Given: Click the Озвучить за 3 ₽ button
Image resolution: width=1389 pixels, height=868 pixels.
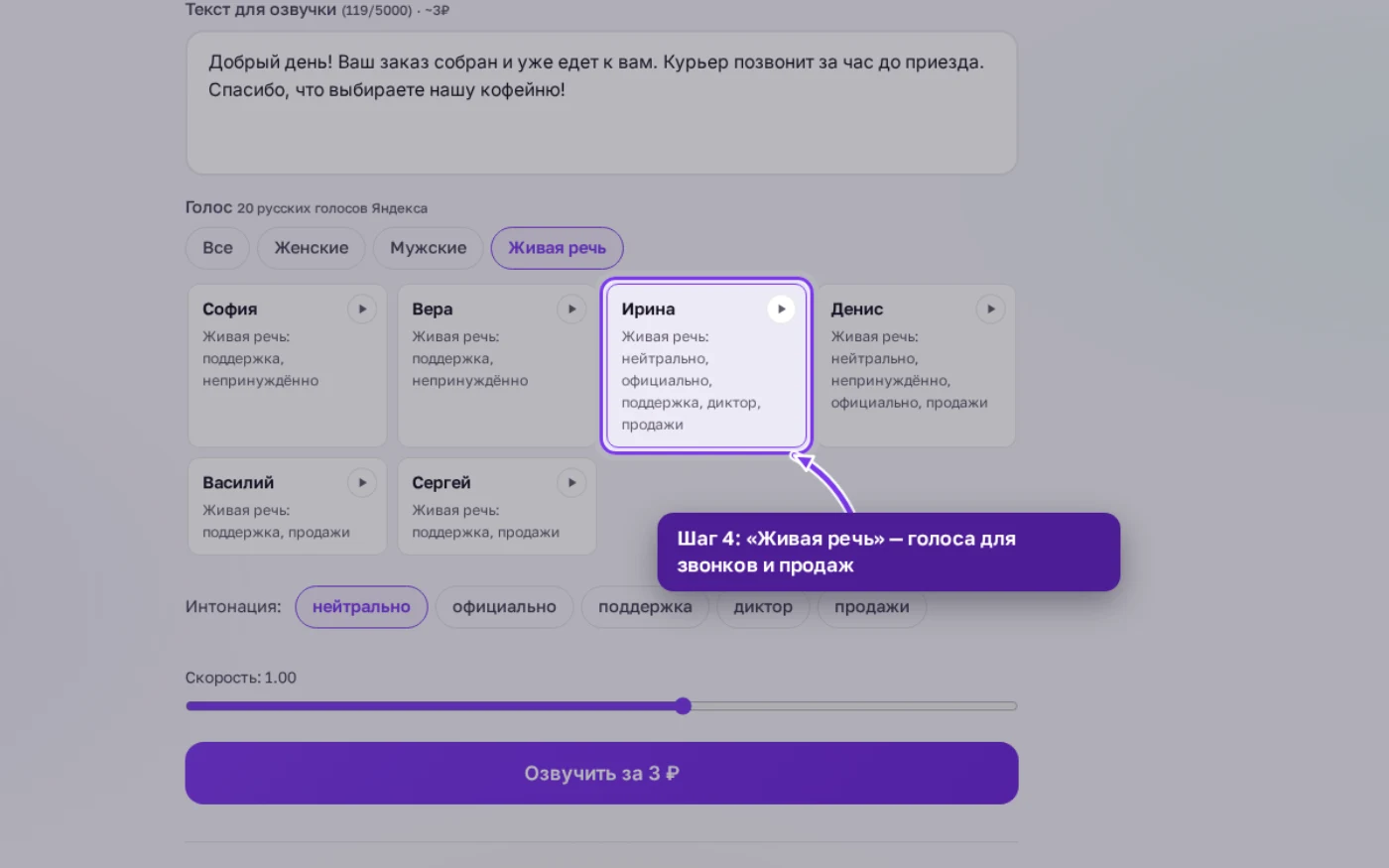Looking at the screenshot, I should (x=601, y=773).
